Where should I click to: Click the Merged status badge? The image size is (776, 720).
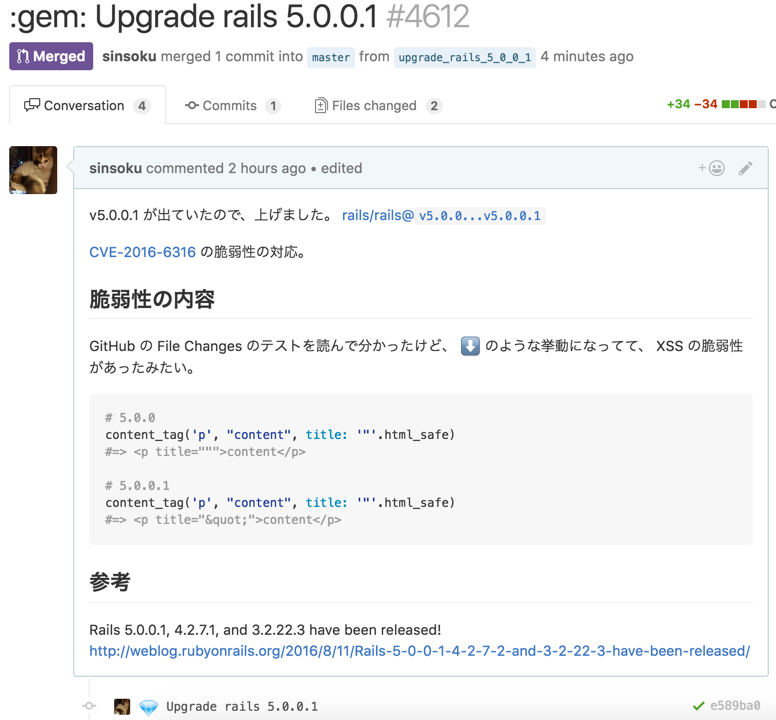pyautogui.click(x=51, y=56)
